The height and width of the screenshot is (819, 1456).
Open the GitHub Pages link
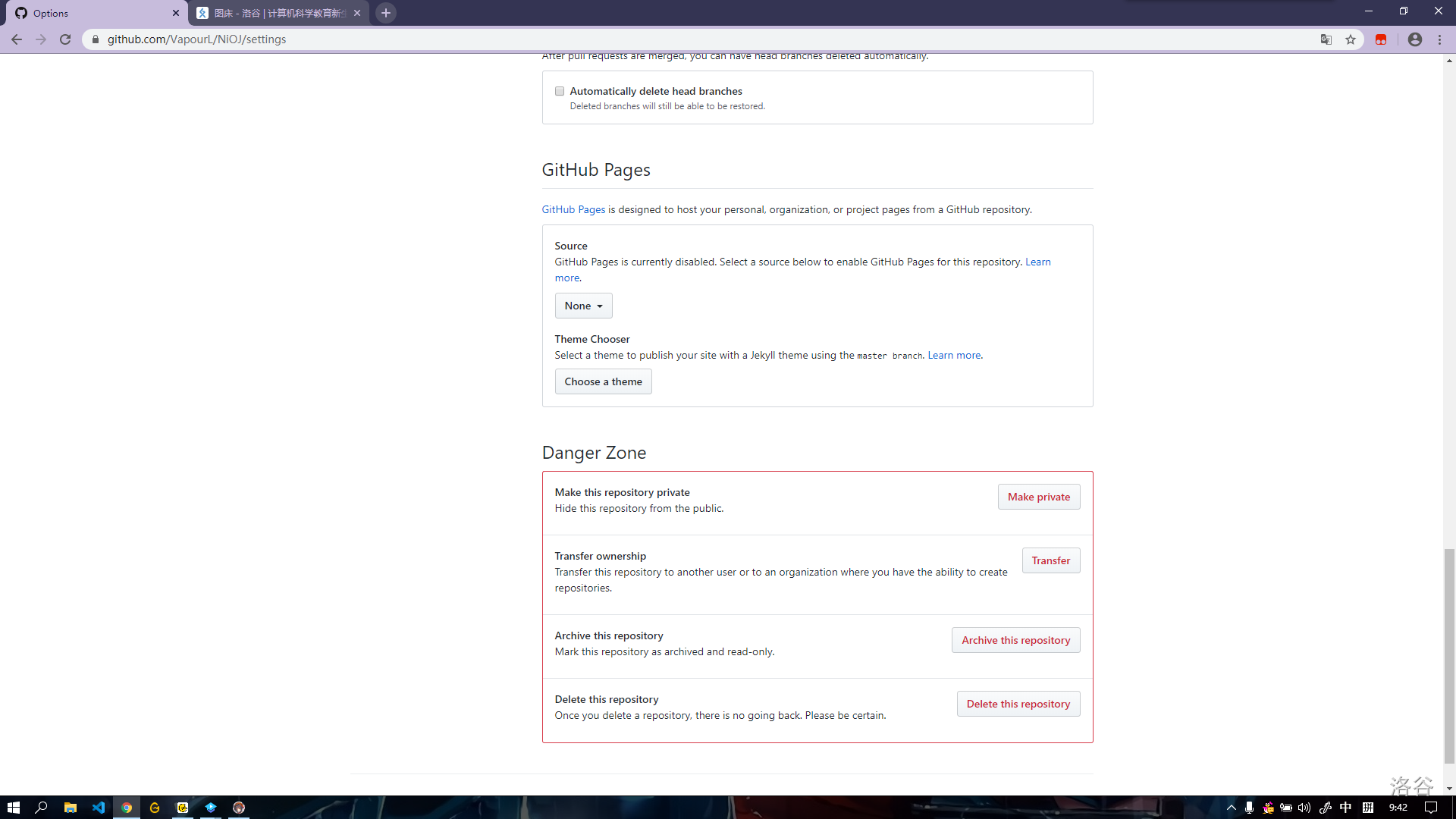click(573, 209)
